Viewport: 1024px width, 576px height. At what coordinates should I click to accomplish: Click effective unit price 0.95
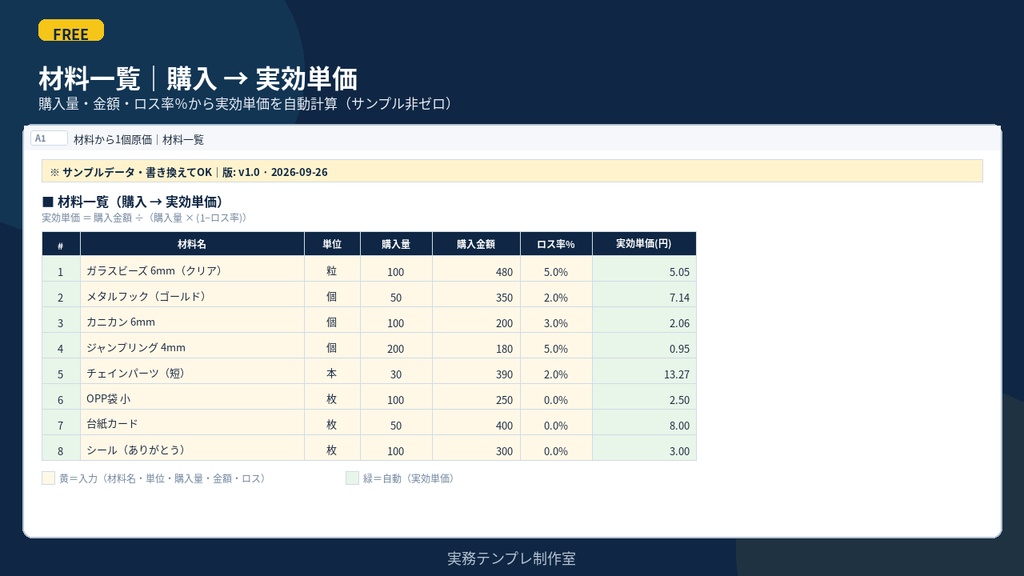tap(644, 347)
